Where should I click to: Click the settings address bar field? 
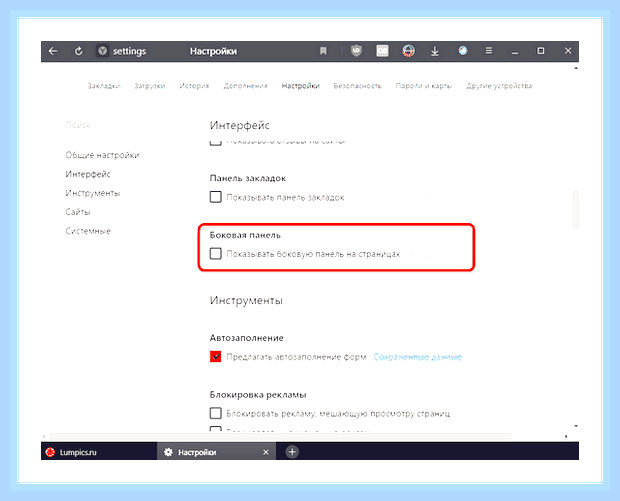pyautogui.click(x=129, y=51)
